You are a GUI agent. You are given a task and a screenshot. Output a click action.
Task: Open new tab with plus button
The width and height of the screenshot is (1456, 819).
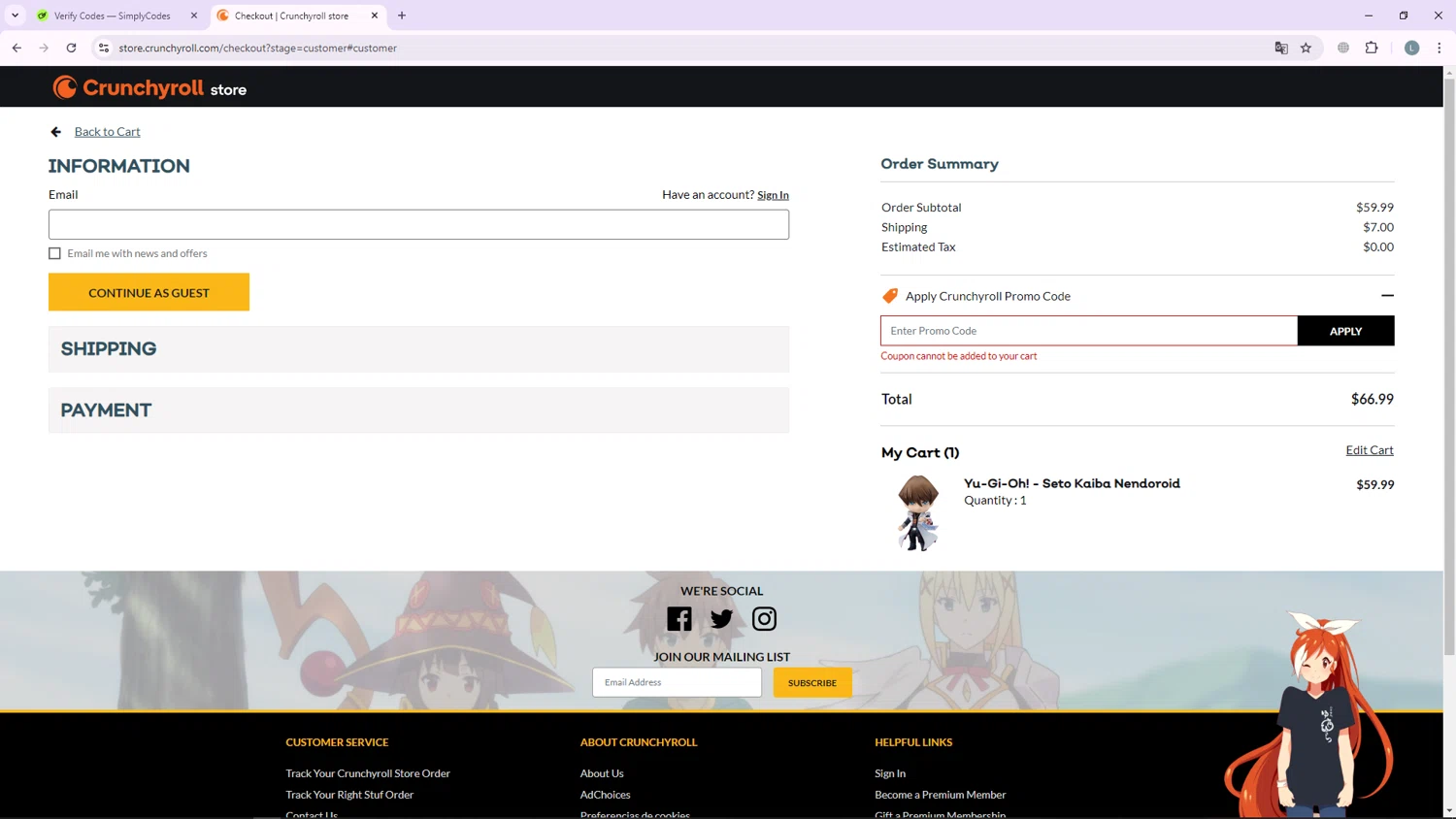pyautogui.click(x=402, y=16)
